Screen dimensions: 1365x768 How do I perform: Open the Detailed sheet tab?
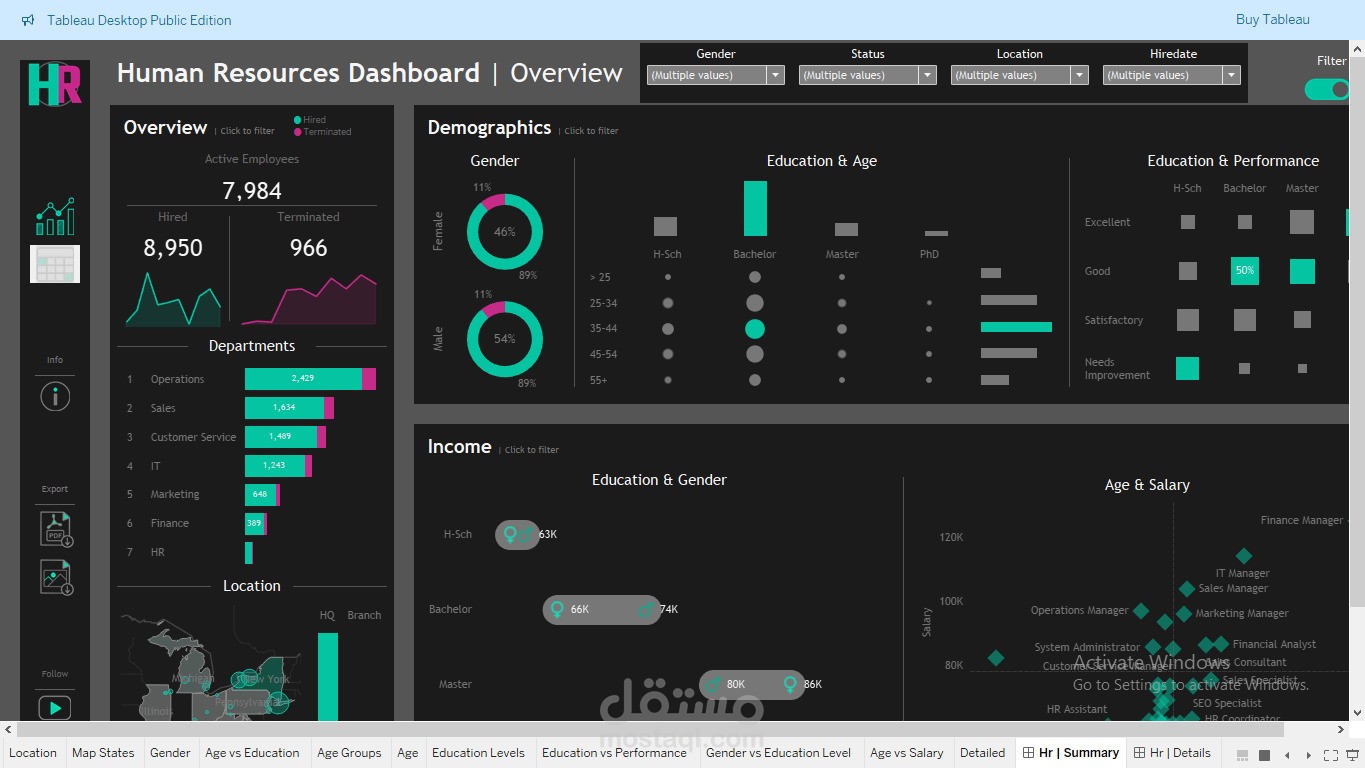(x=982, y=753)
